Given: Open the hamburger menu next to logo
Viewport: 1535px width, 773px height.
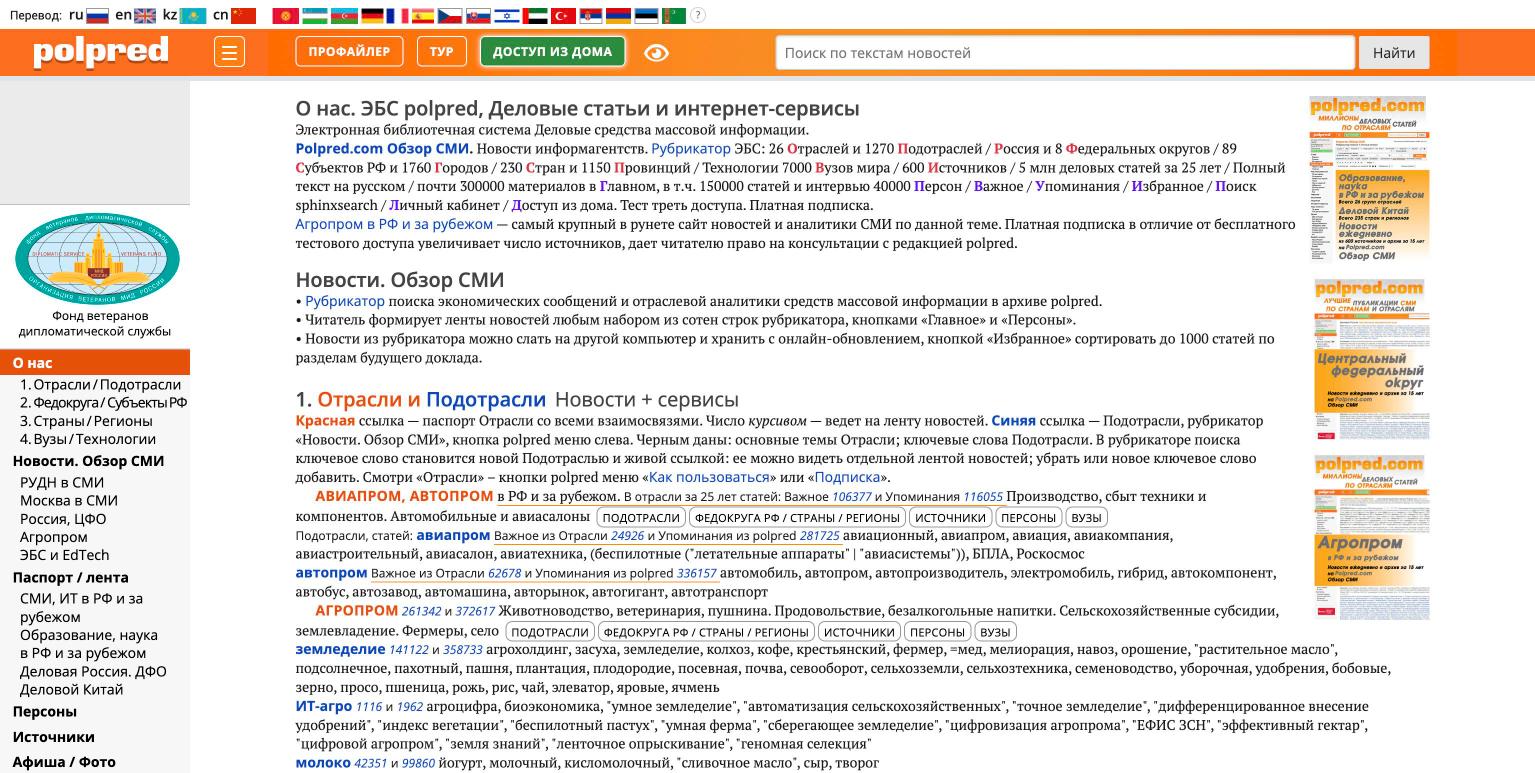Looking at the screenshot, I should coord(229,52).
